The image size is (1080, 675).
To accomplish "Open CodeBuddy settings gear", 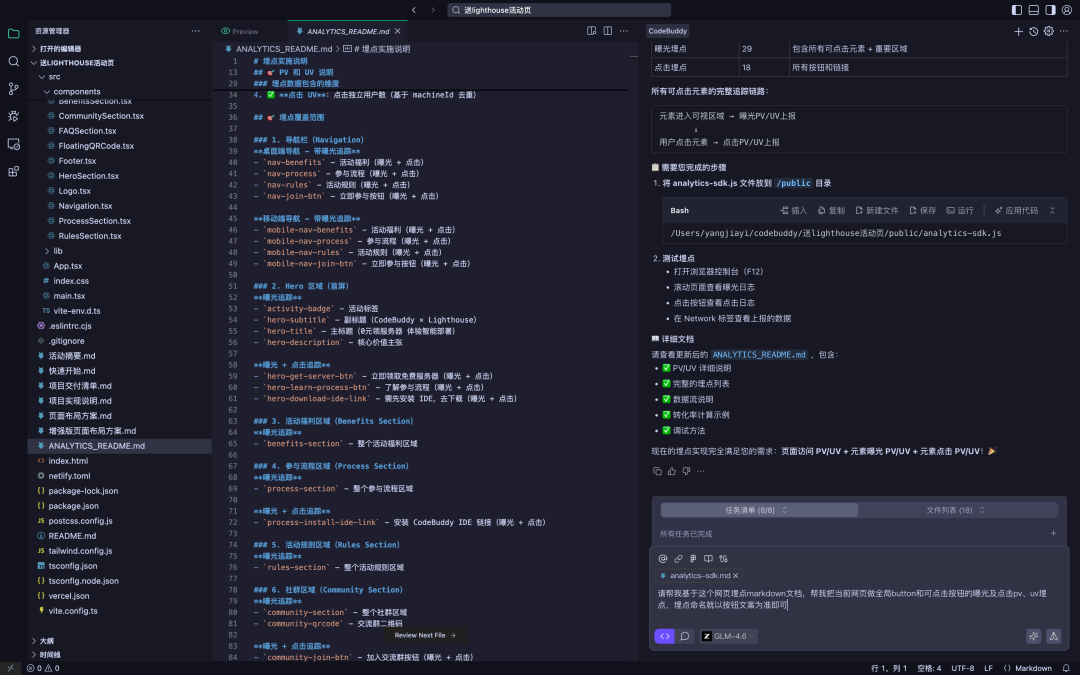I will [1048, 31].
